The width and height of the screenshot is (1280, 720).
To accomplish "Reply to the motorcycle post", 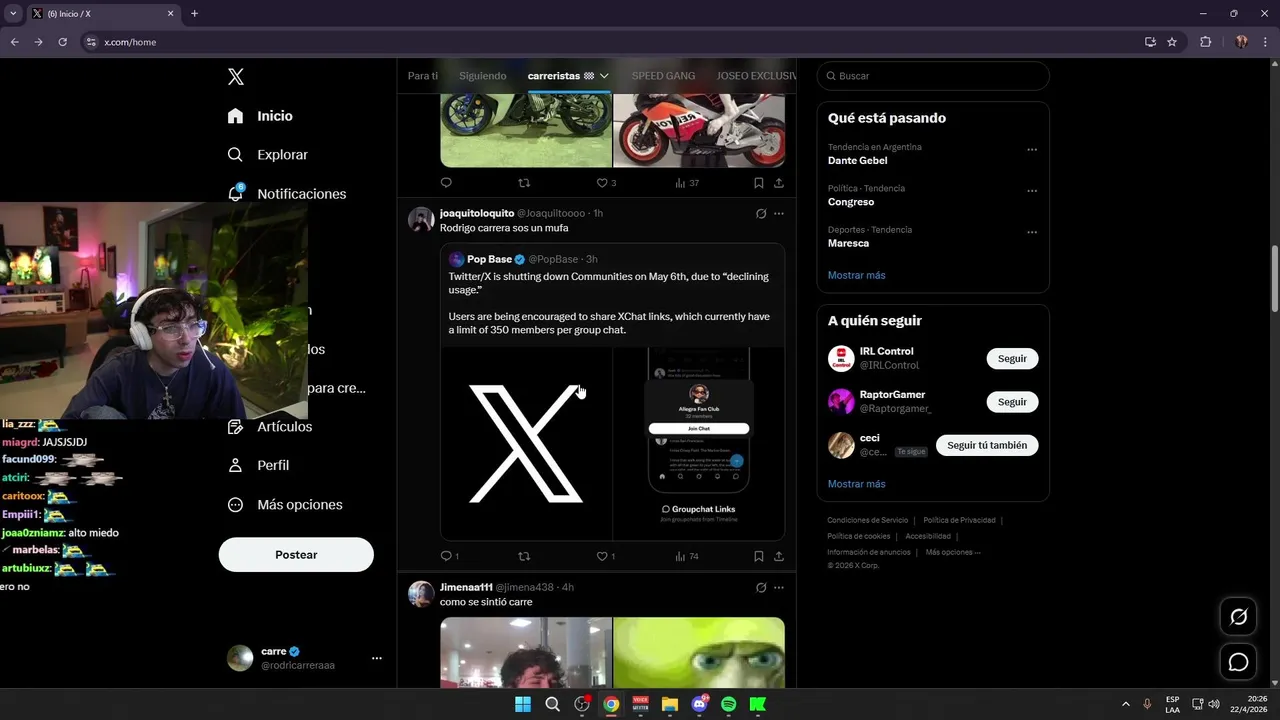I will (446, 183).
